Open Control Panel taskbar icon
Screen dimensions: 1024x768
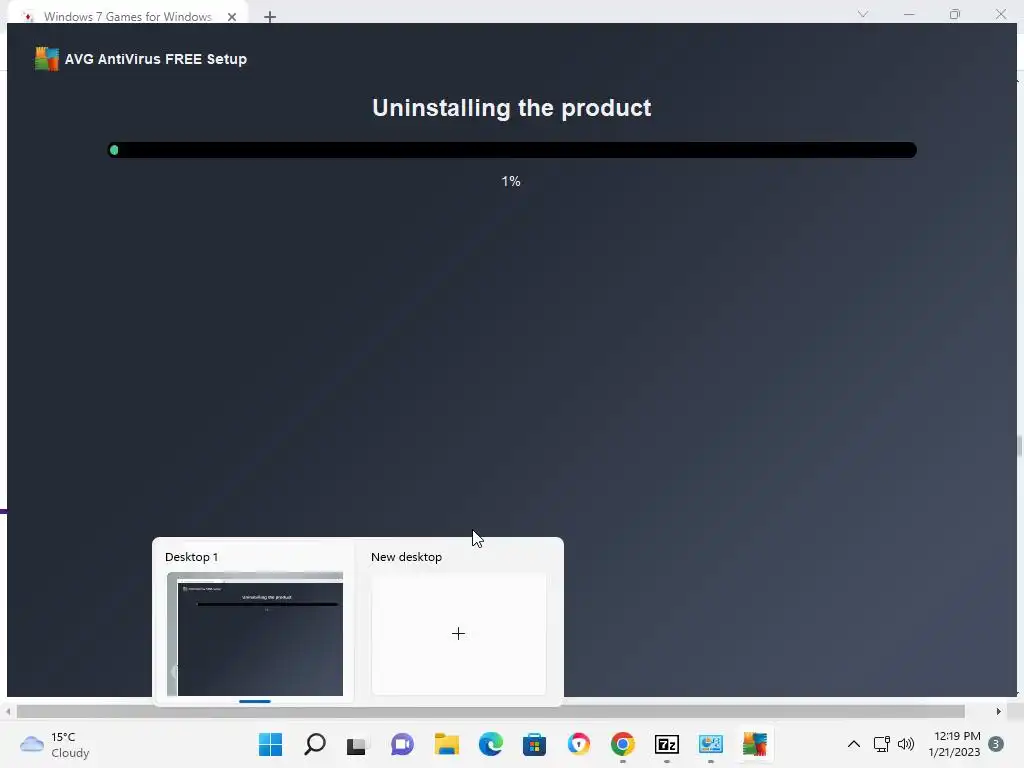[711, 744]
